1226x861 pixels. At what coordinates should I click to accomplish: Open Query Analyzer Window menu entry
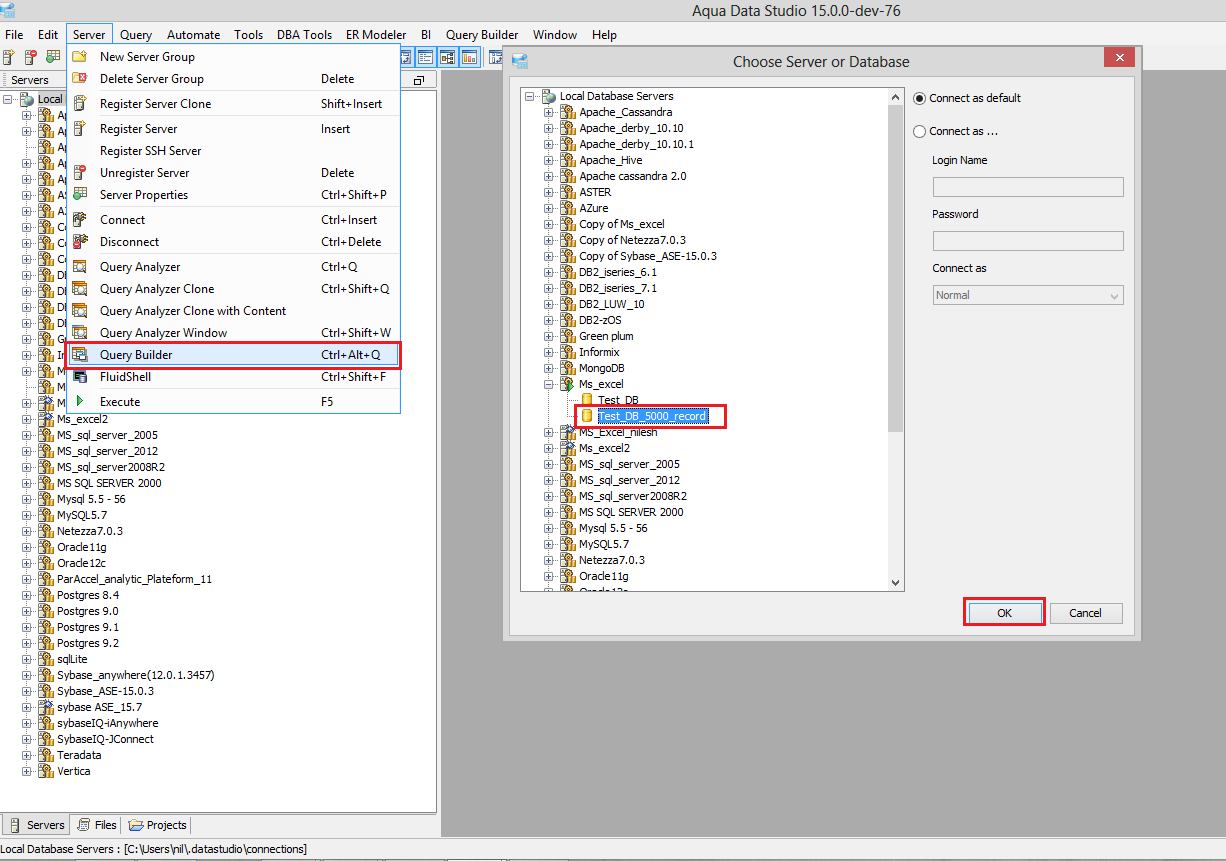point(234,333)
